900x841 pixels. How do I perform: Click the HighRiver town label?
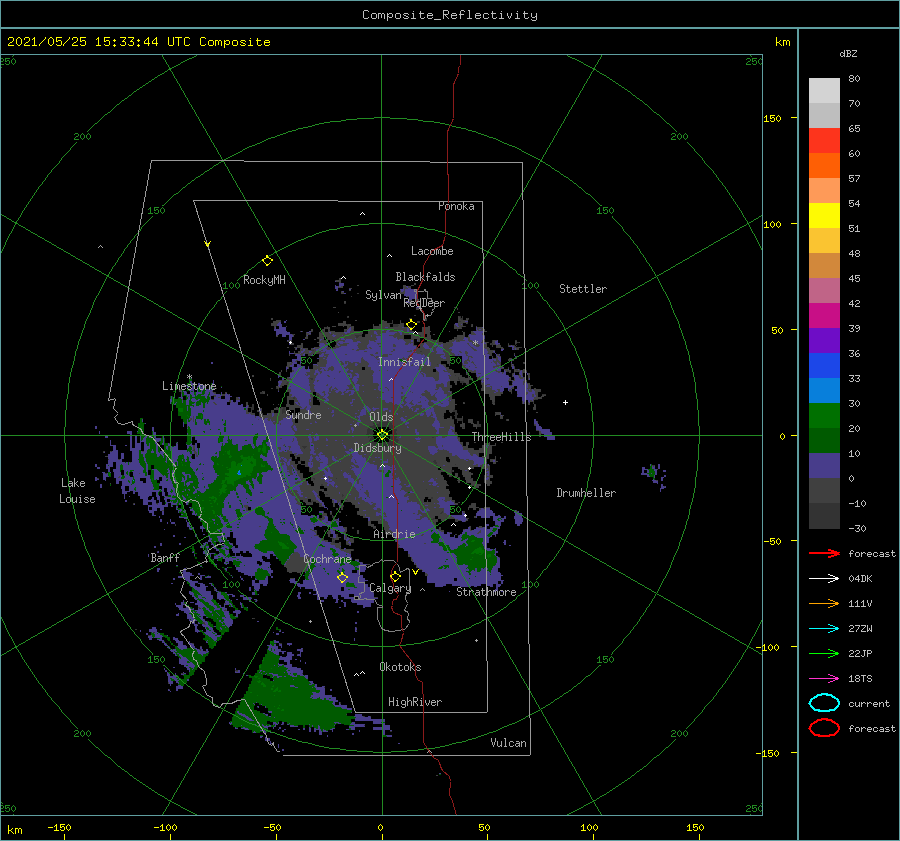(x=415, y=702)
